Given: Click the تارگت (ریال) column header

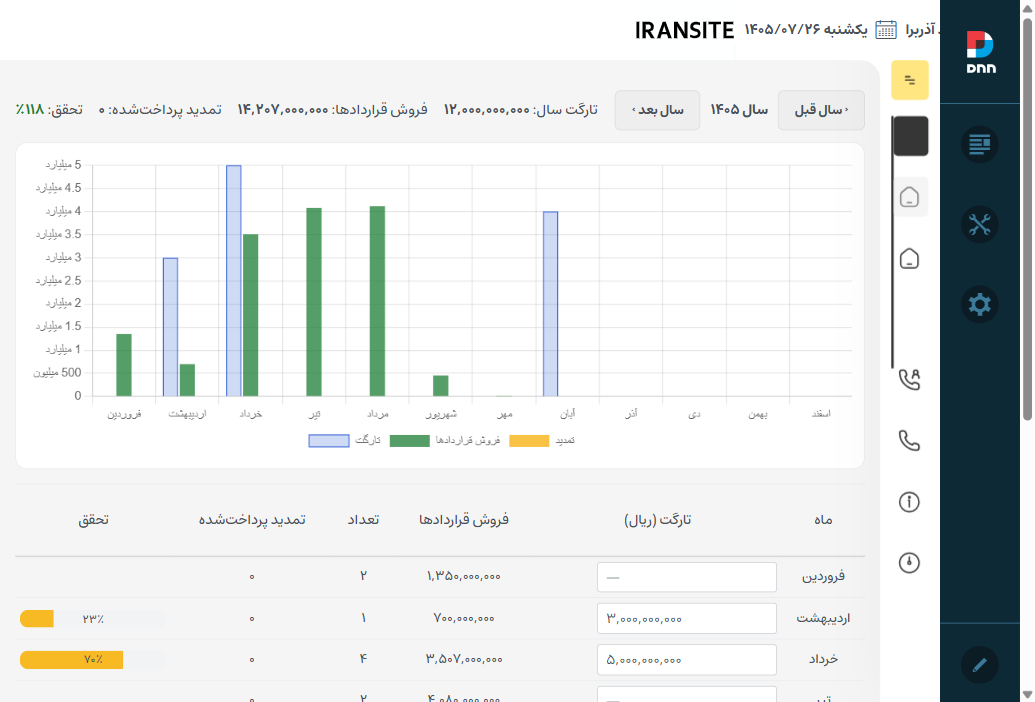Looking at the screenshot, I should click(x=657, y=520).
